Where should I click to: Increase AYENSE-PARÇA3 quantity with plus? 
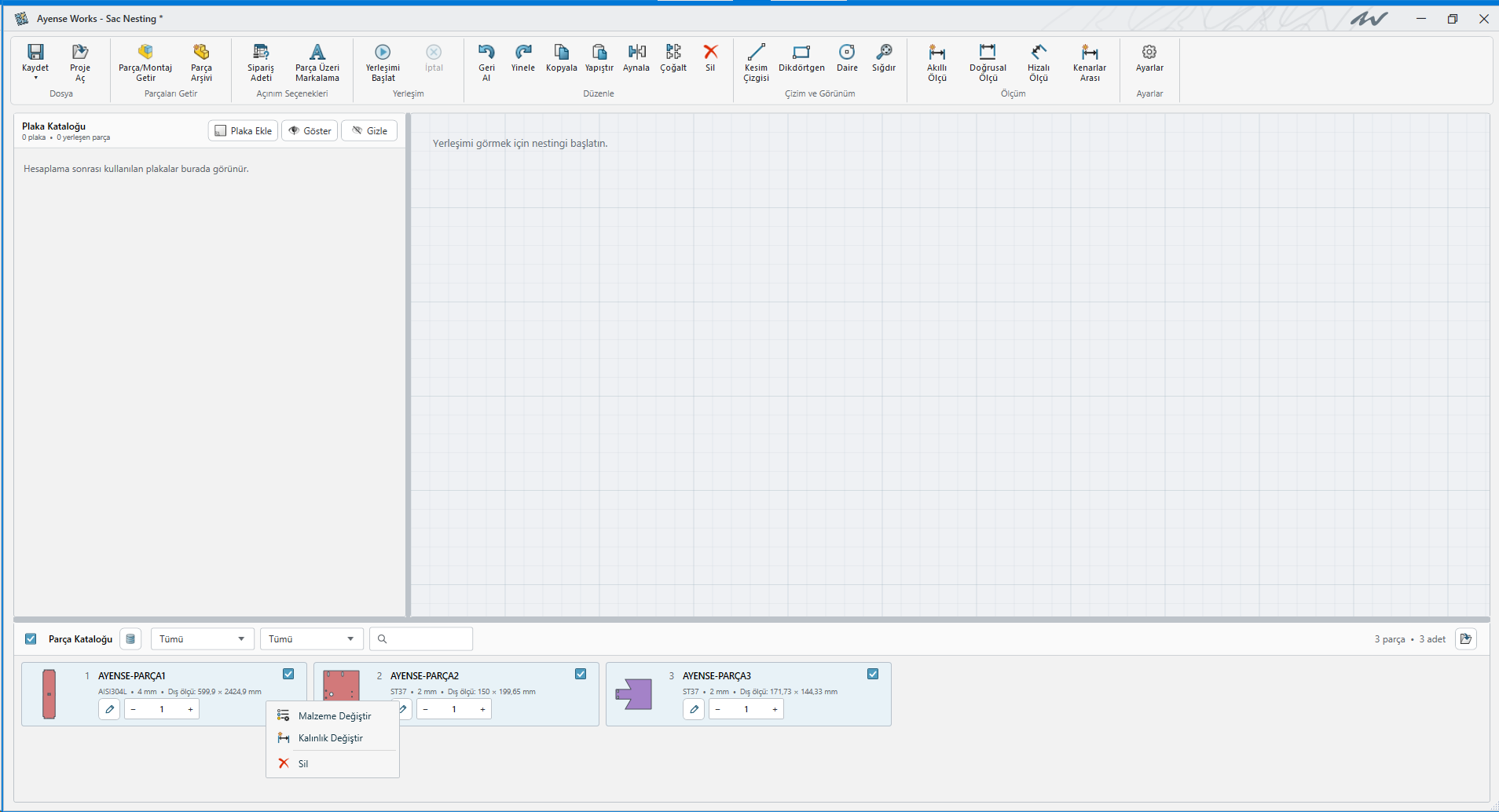[775, 709]
